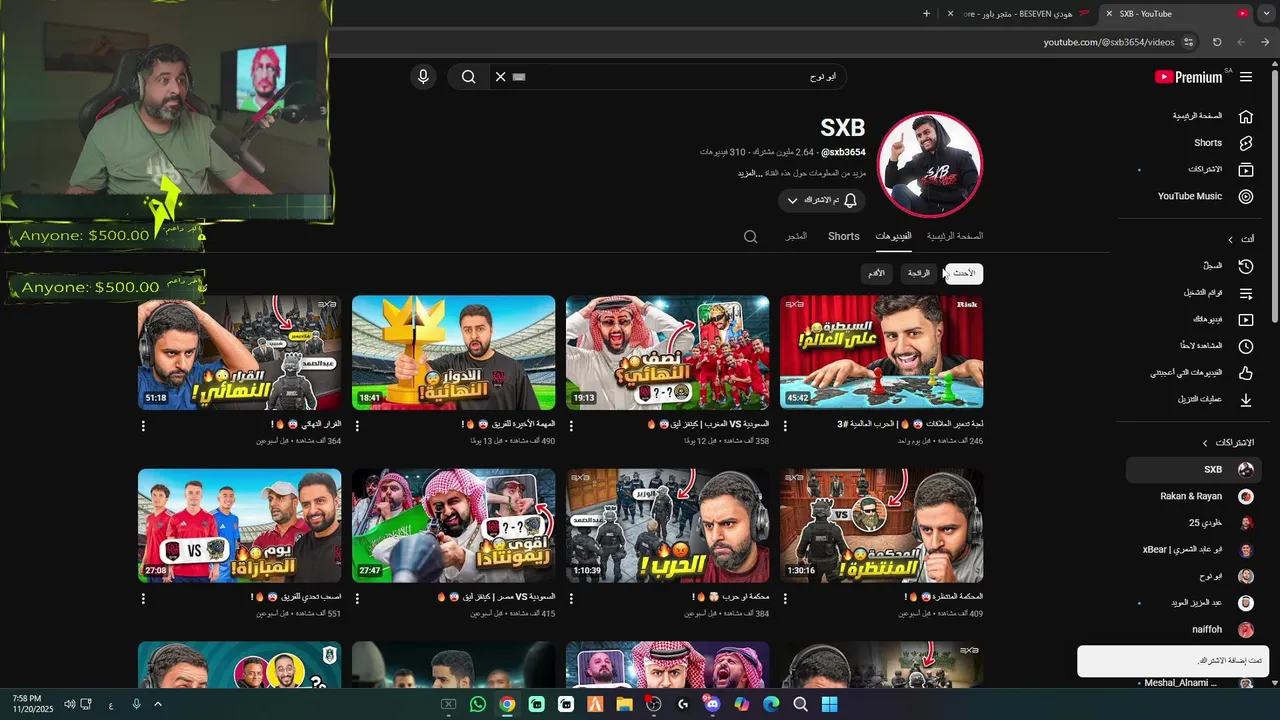Open the Subscriptions feed icon in sidebar
Viewport: 1280px width, 720px height.
click(x=1246, y=170)
